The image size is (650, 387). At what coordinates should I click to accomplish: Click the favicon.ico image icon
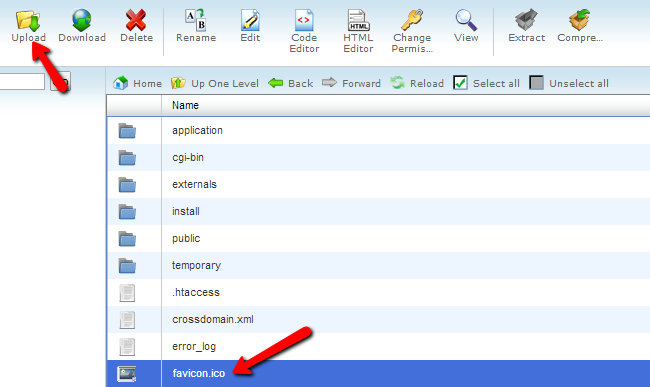coord(126,374)
